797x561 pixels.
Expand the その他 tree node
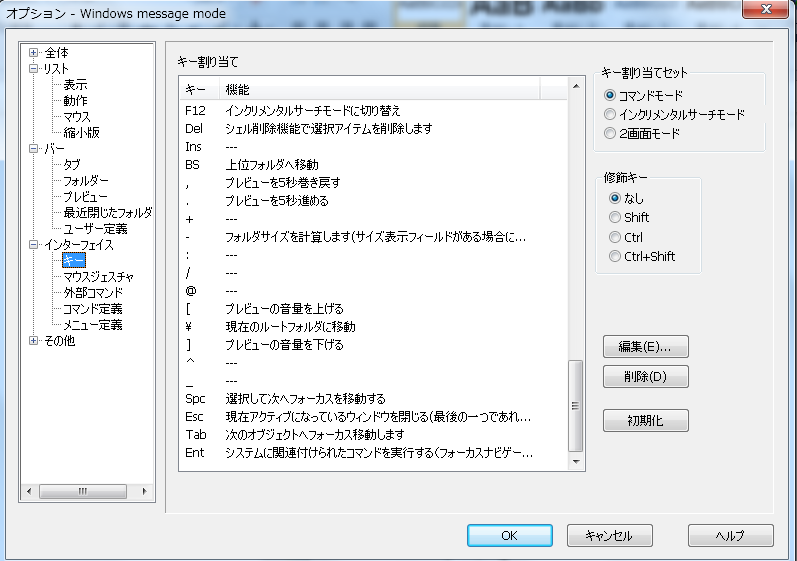(34, 340)
